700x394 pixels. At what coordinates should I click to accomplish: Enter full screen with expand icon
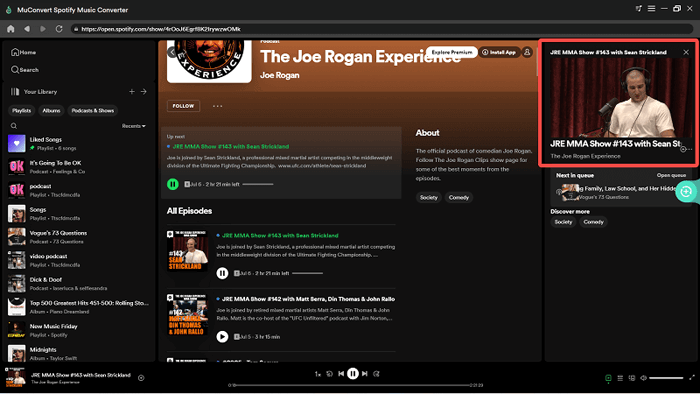point(692,378)
